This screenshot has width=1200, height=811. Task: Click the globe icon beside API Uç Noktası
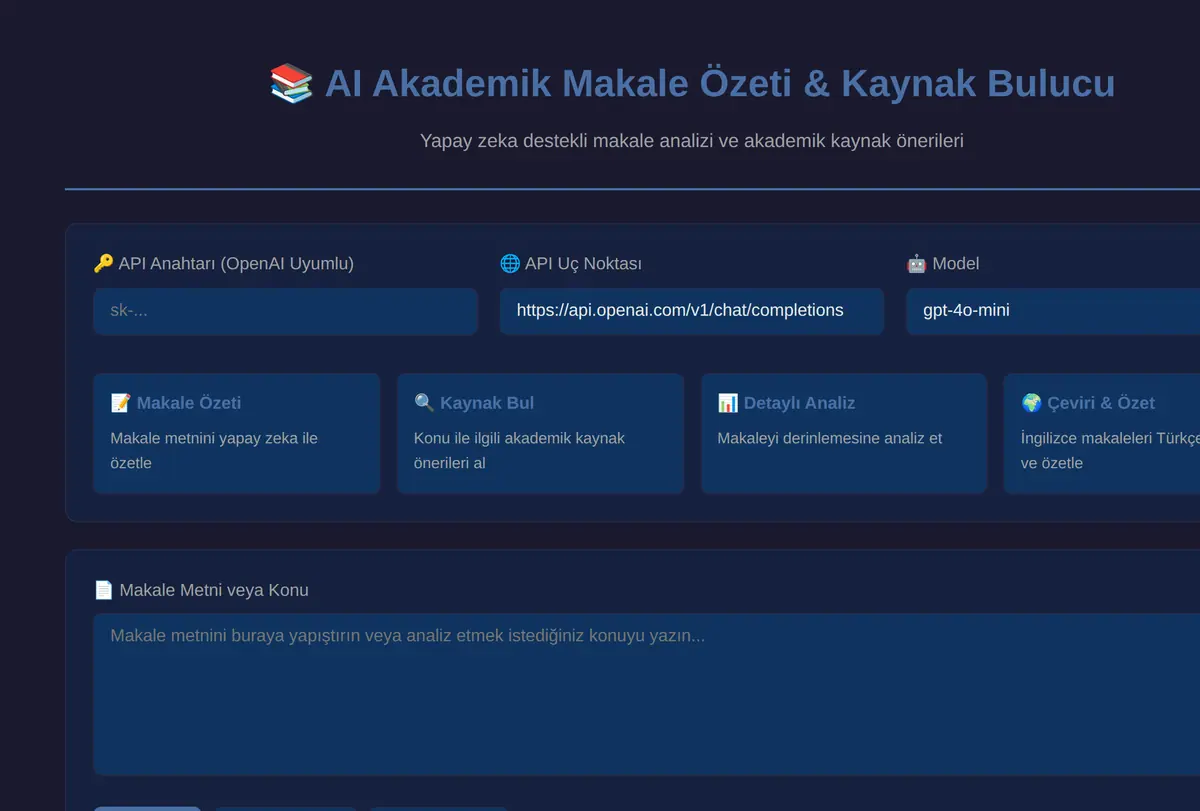[x=510, y=264]
